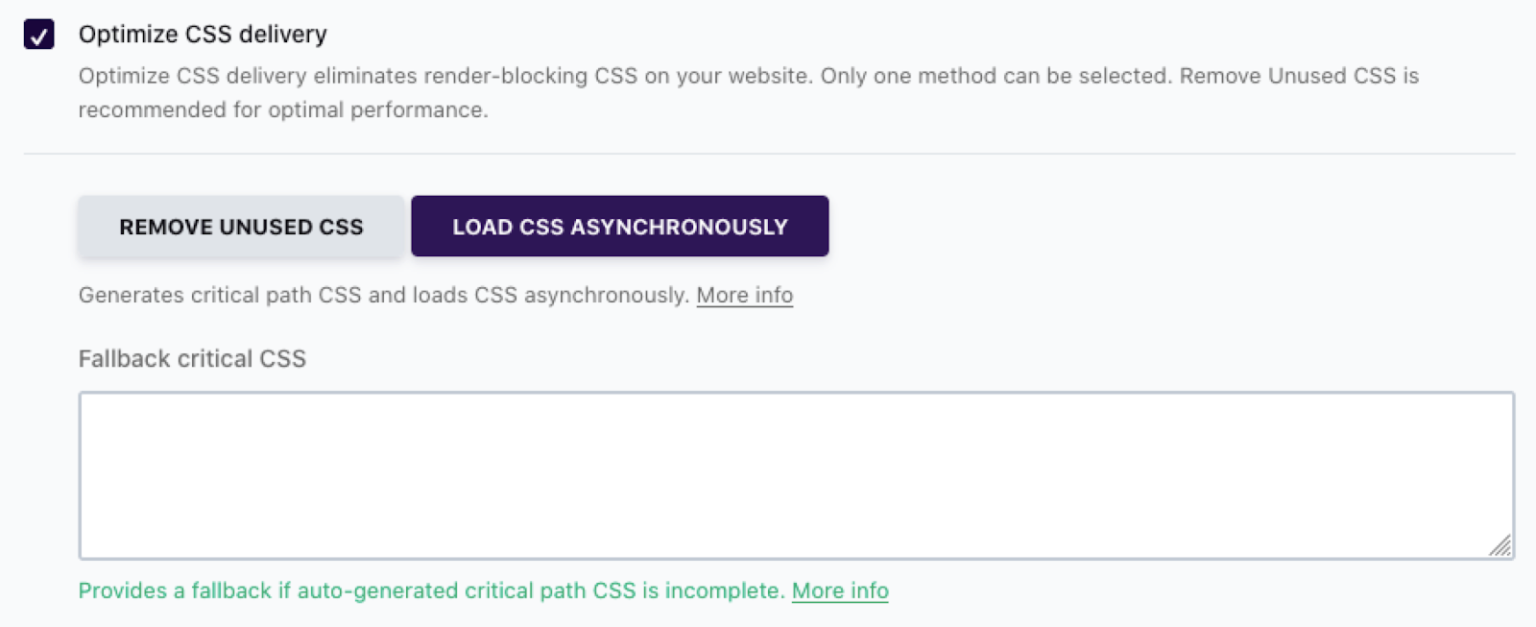Click the text area resize grip icon

click(x=1500, y=545)
